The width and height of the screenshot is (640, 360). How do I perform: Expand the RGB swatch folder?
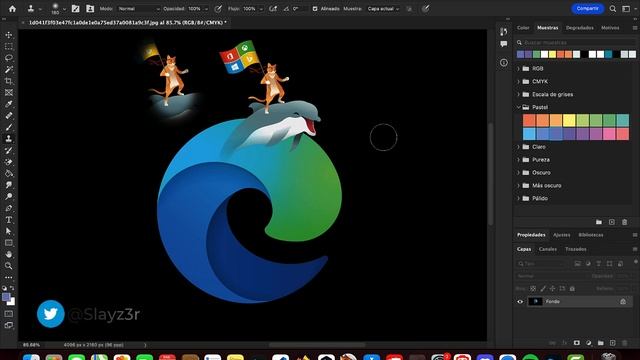click(518, 69)
